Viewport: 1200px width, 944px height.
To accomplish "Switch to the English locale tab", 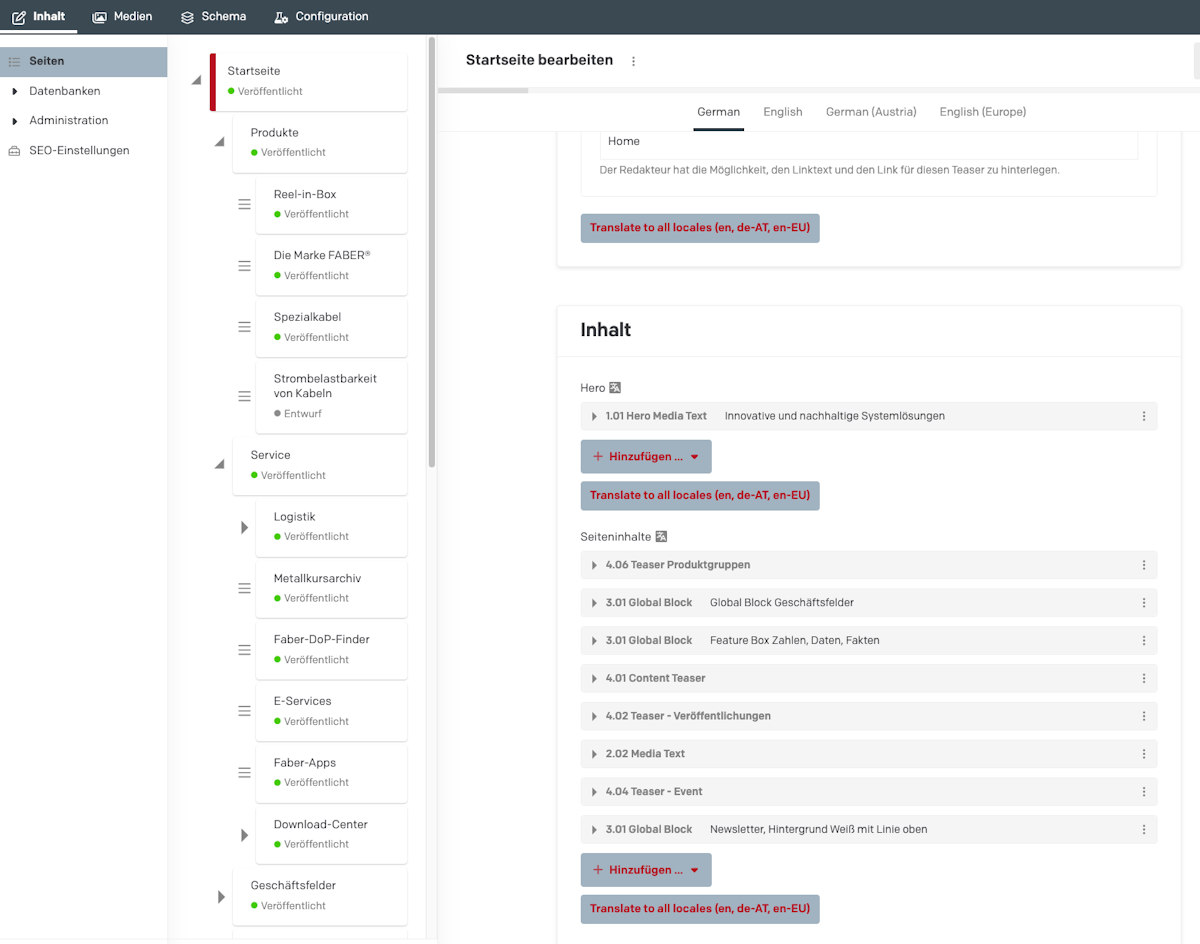I will tap(783, 112).
